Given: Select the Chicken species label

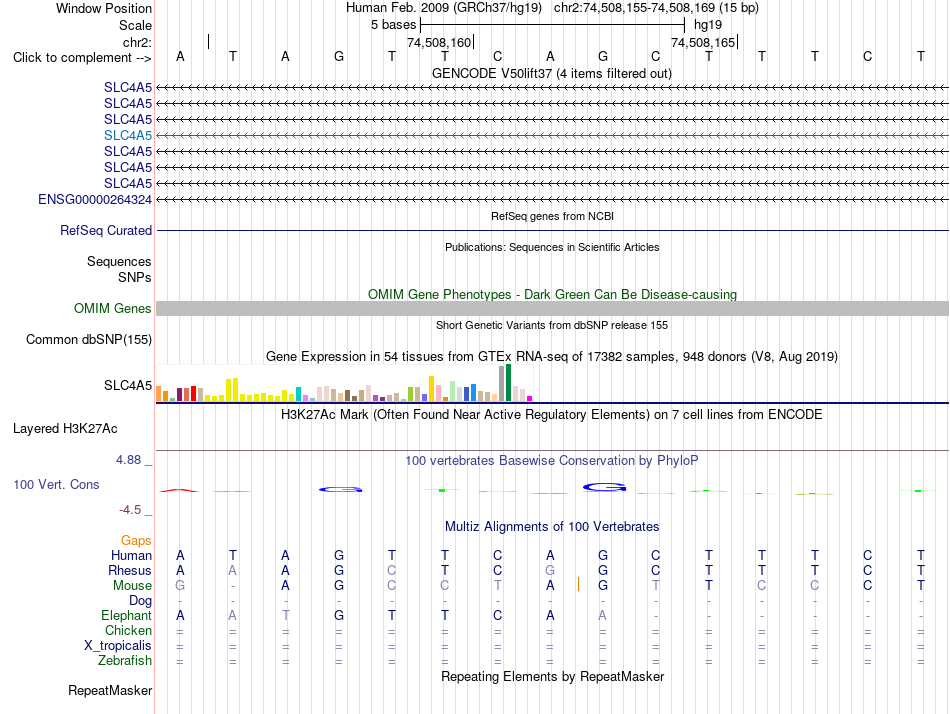Looking at the screenshot, I should 128,630.
